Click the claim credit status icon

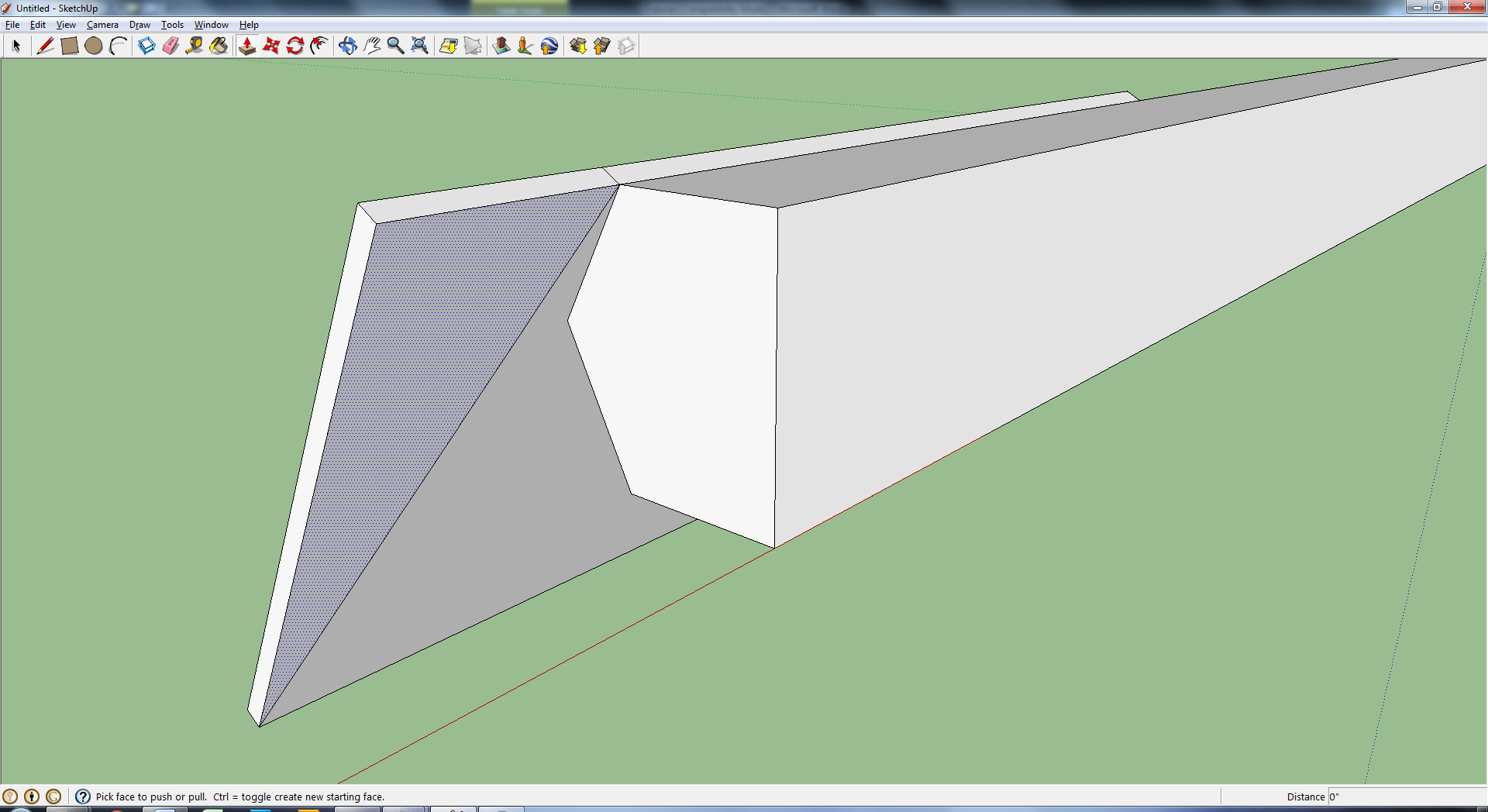coord(53,797)
